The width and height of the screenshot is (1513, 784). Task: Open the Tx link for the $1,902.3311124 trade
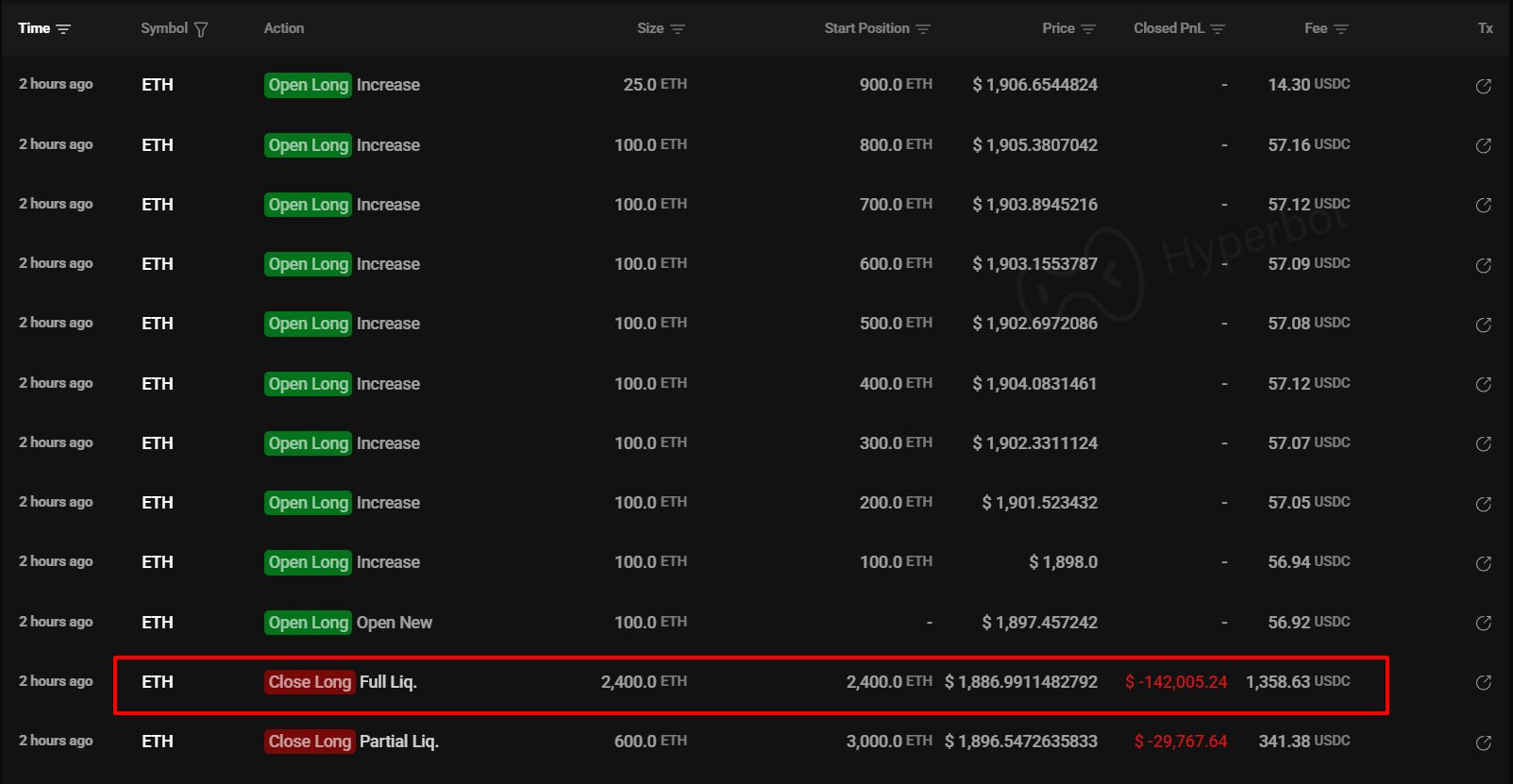(x=1484, y=443)
